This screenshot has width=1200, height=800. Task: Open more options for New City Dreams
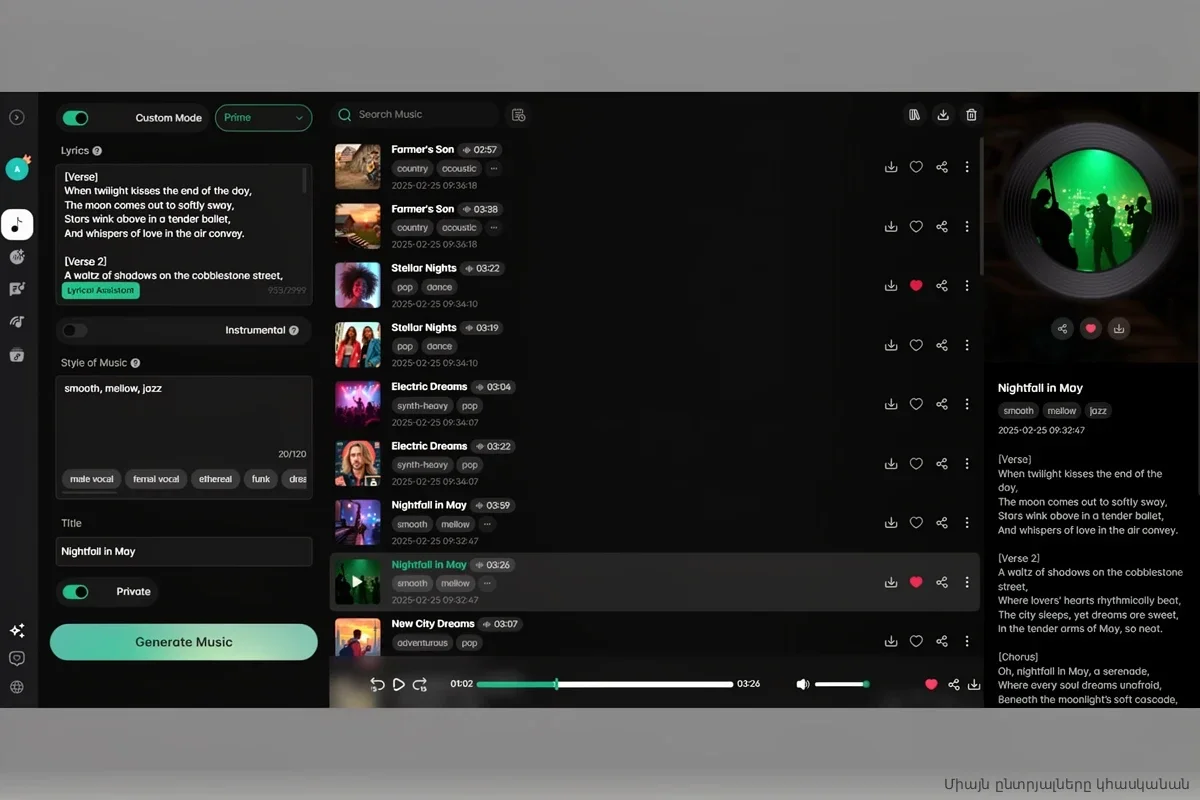coord(966,642)
